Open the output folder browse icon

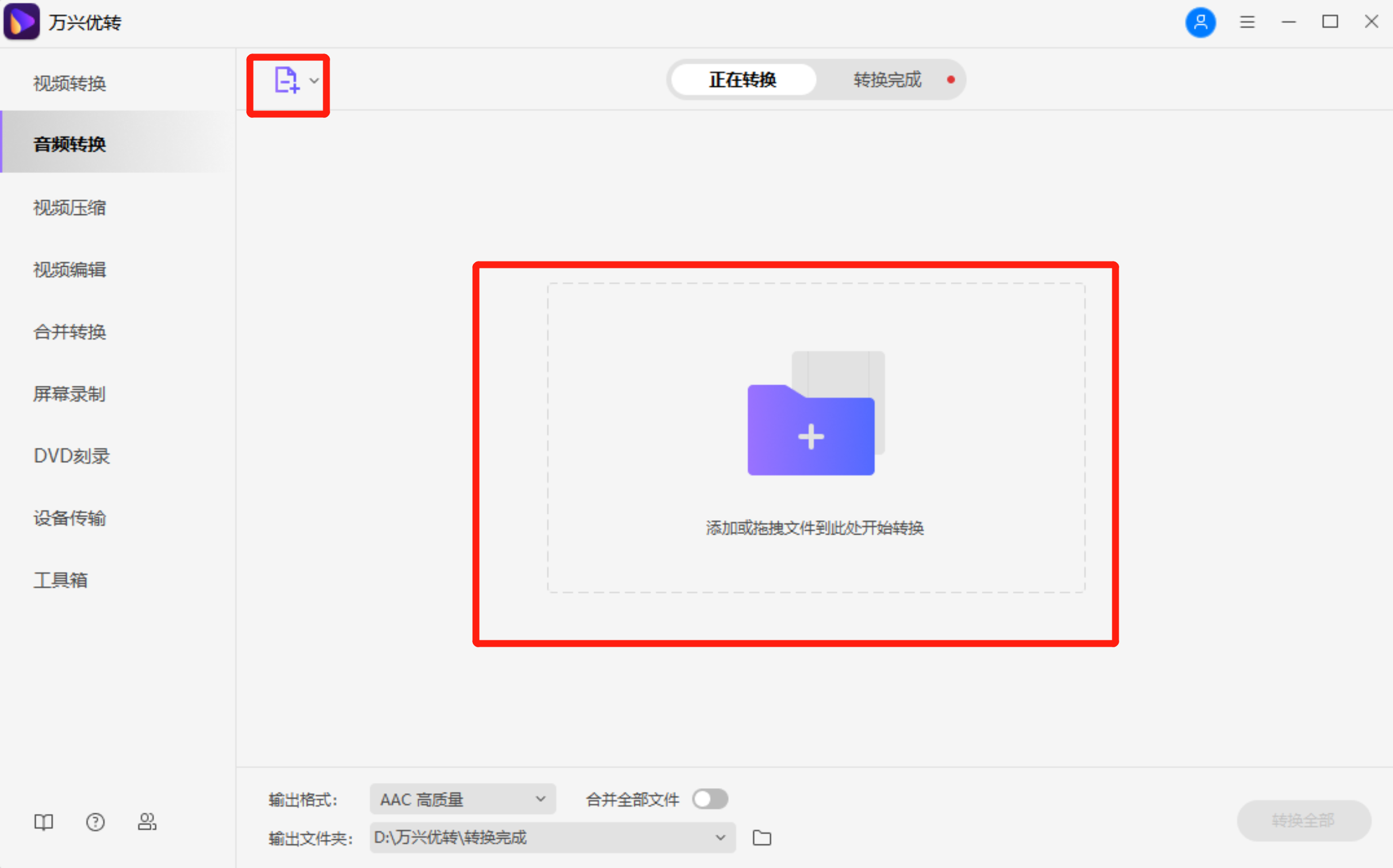[761, 838]
